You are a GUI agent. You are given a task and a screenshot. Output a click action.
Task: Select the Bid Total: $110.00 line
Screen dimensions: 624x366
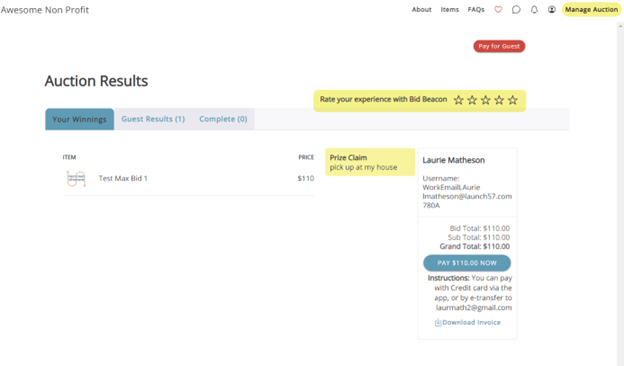click(x=480, y=228)
